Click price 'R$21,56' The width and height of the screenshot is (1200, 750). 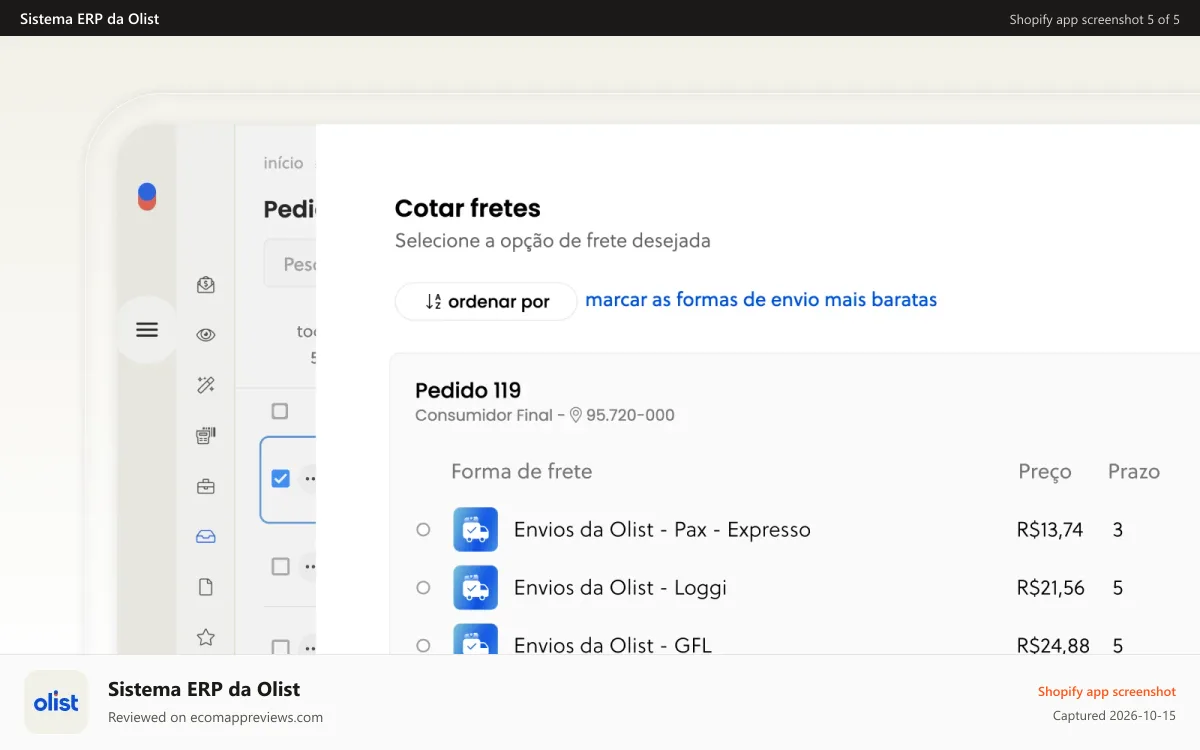[1051, 588]
